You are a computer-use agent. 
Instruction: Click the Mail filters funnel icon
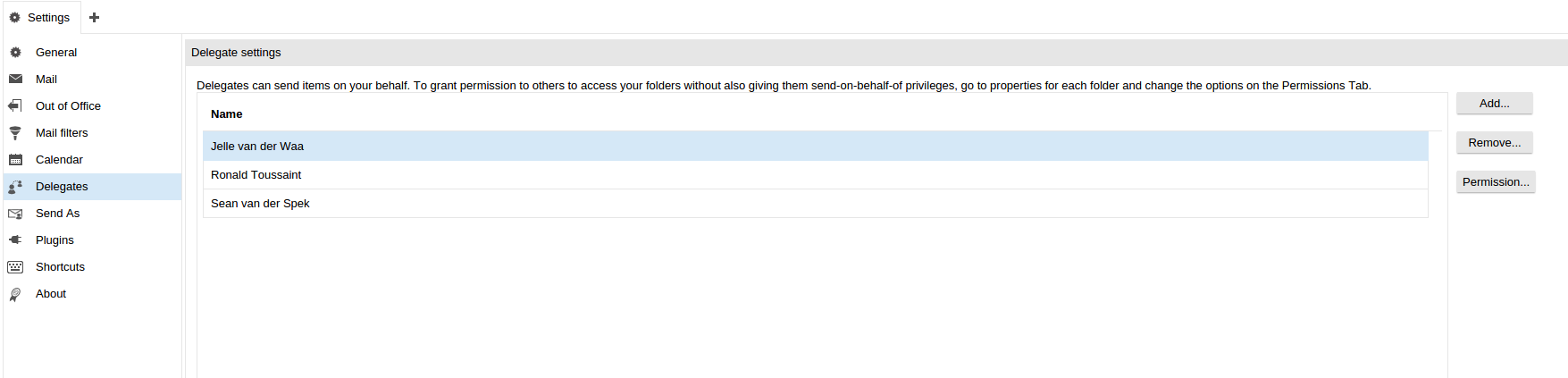15,133
